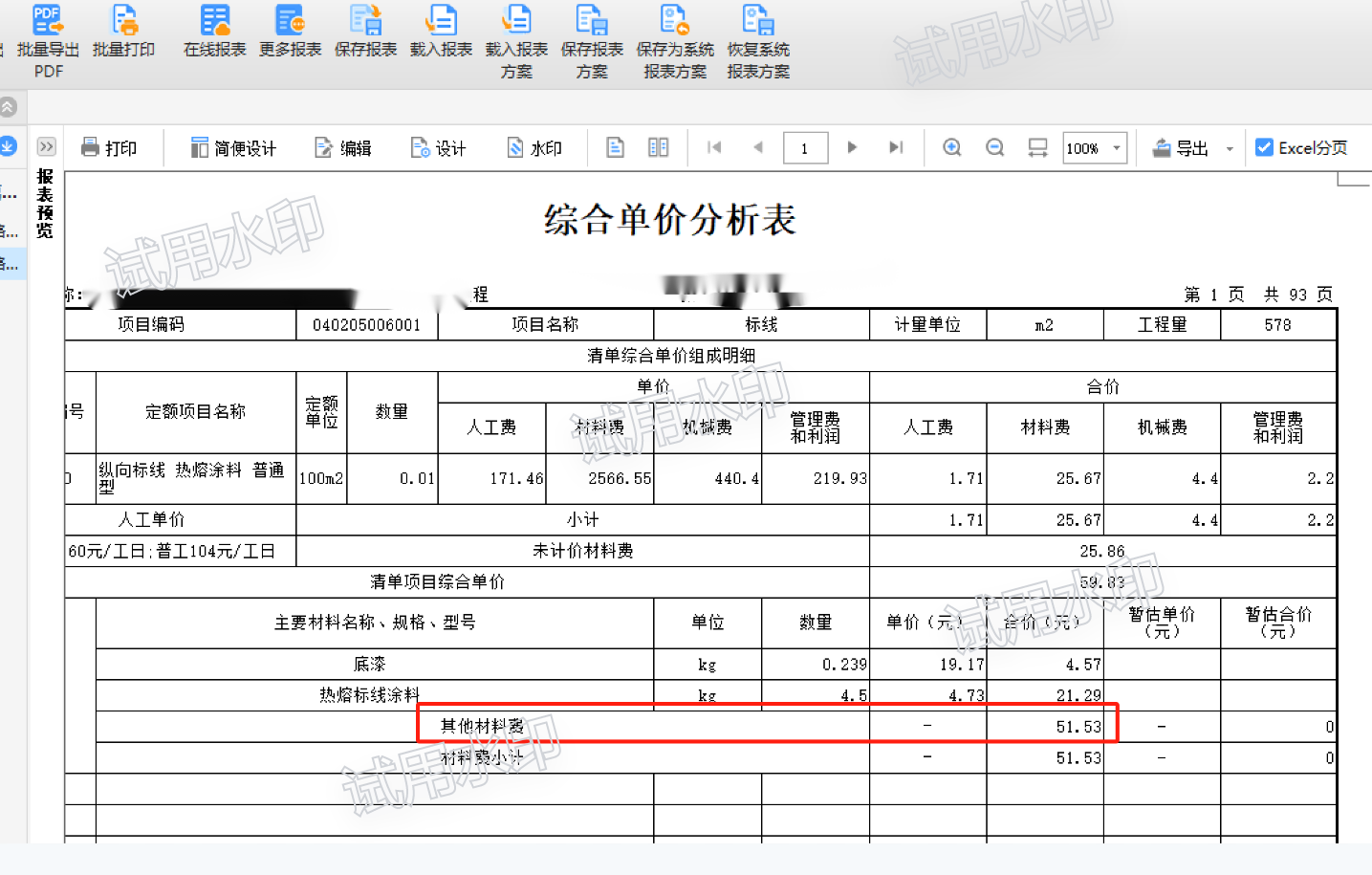
Task: Click the 打印 print button
Action: [x=109, y=148]
